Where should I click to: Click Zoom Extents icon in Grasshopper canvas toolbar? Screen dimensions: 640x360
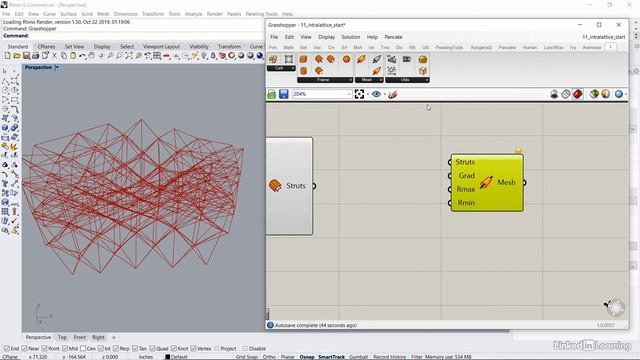[359, 94]
